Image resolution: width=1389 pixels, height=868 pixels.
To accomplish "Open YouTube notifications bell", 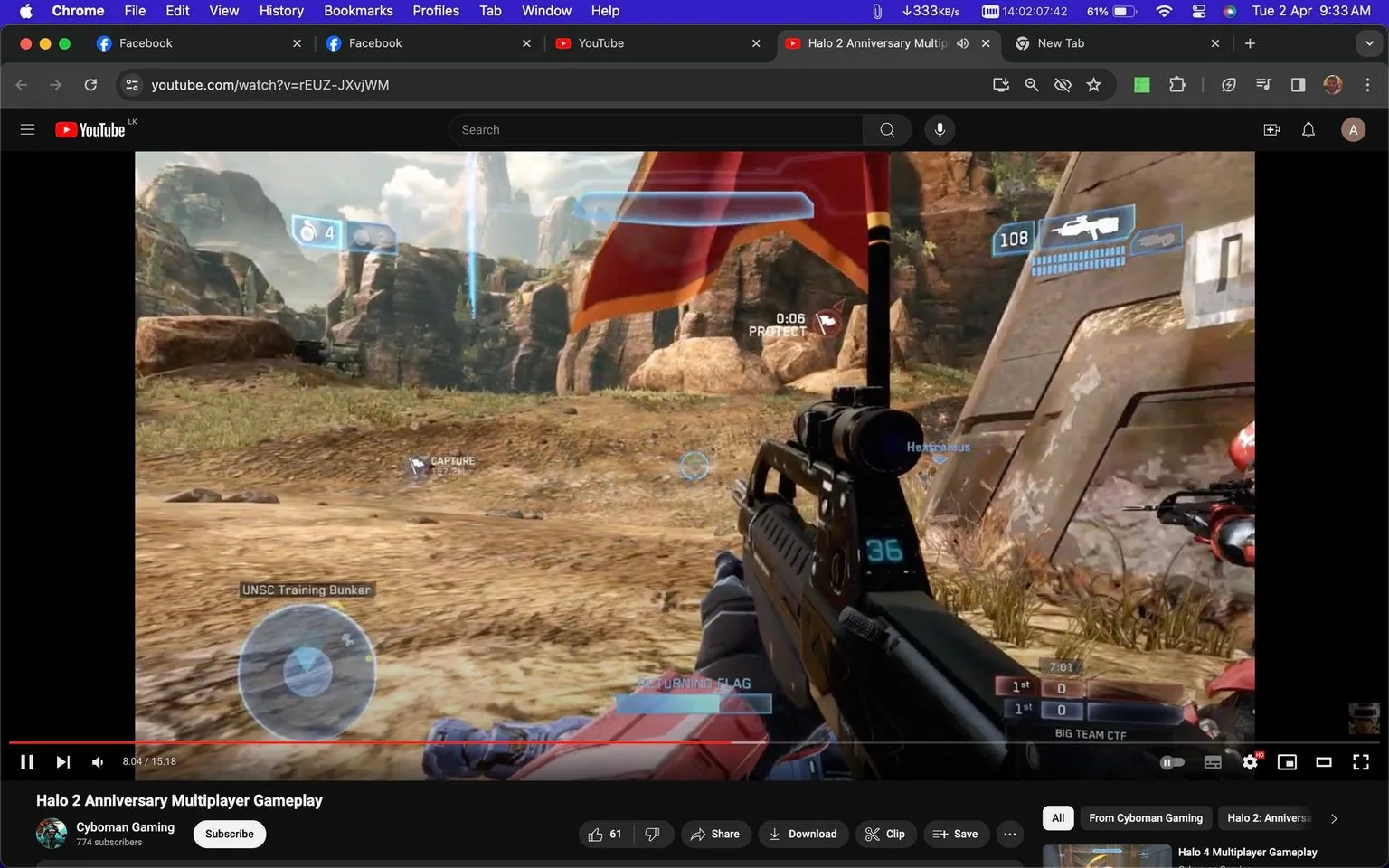I will [x=1309, y=129].
